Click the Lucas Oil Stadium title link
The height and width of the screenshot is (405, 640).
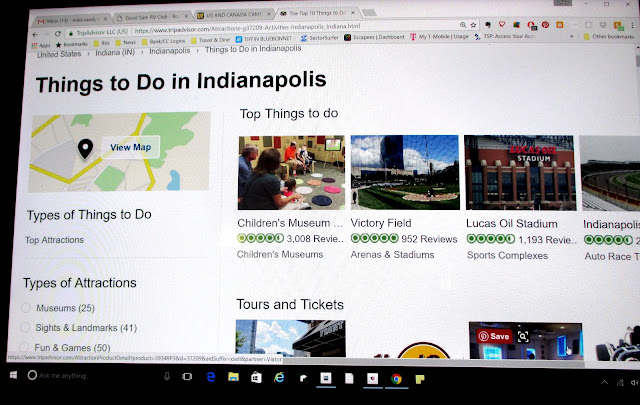511,224
